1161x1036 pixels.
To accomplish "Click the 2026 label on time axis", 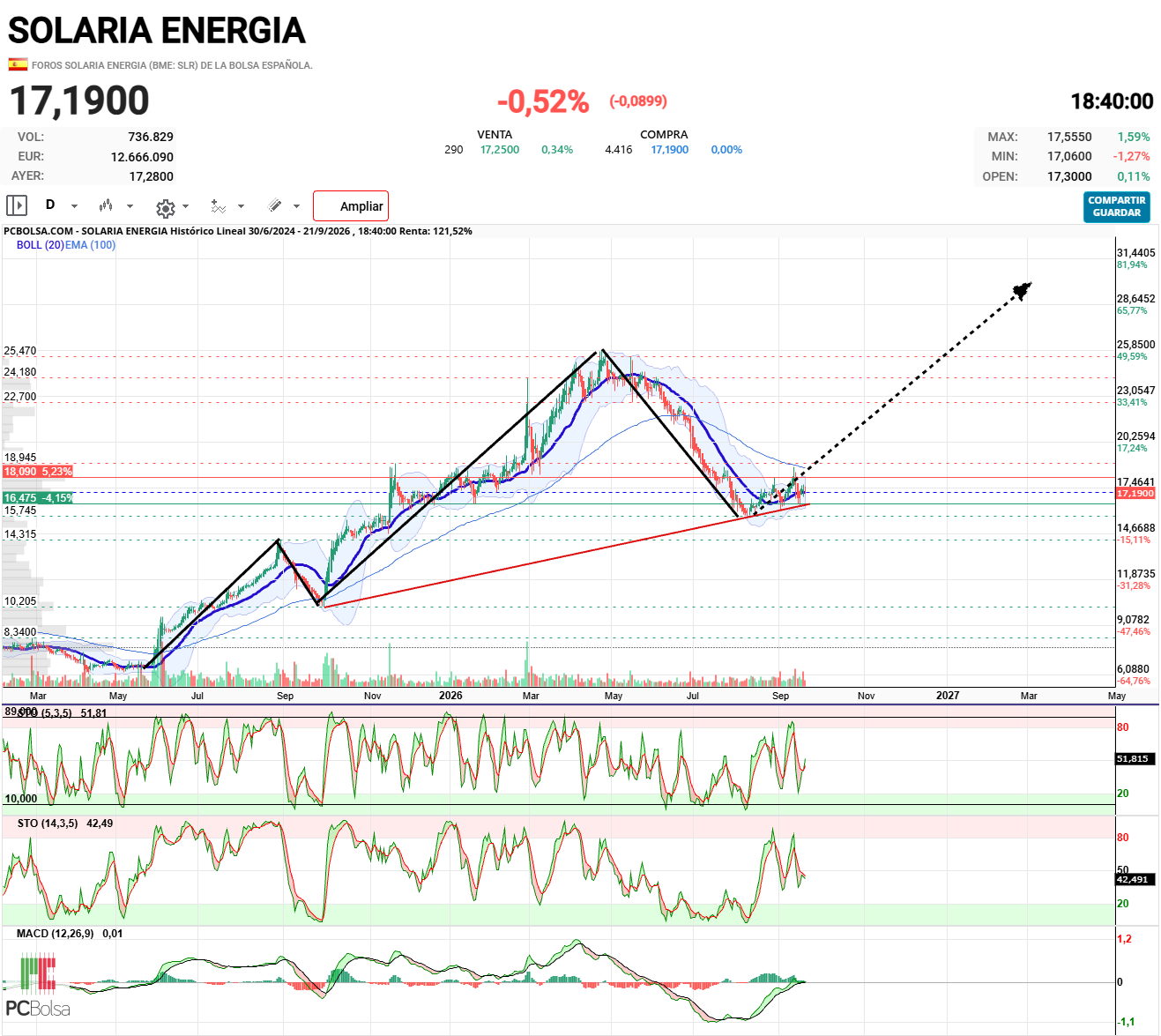I will 450,696.
